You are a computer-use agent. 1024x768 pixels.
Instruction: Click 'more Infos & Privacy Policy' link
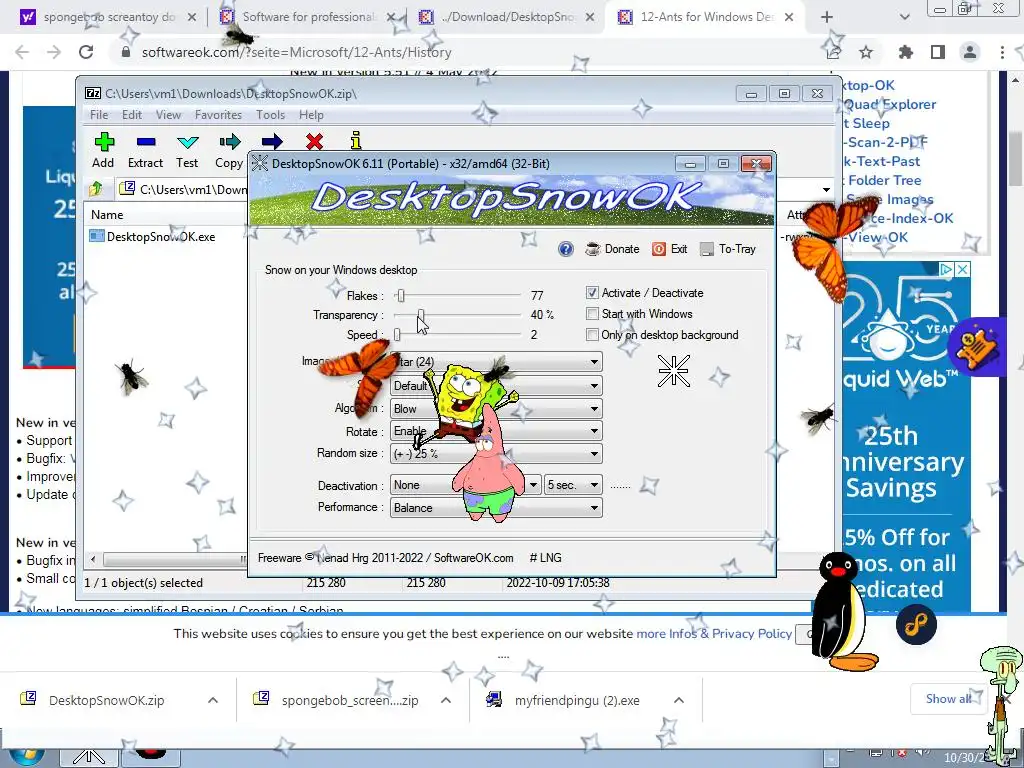[x=714, y=633]
